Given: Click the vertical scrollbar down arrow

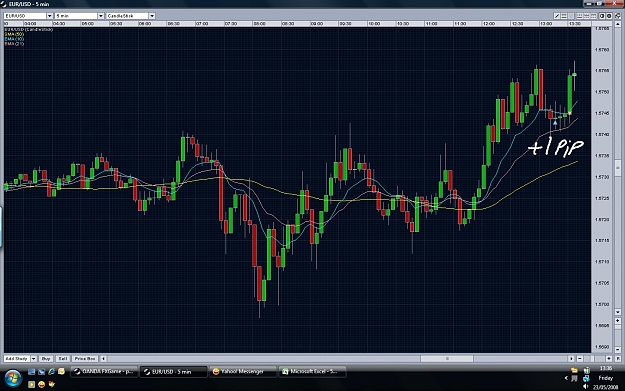Looking at the screenshot, I should click(x=618, y=312).
